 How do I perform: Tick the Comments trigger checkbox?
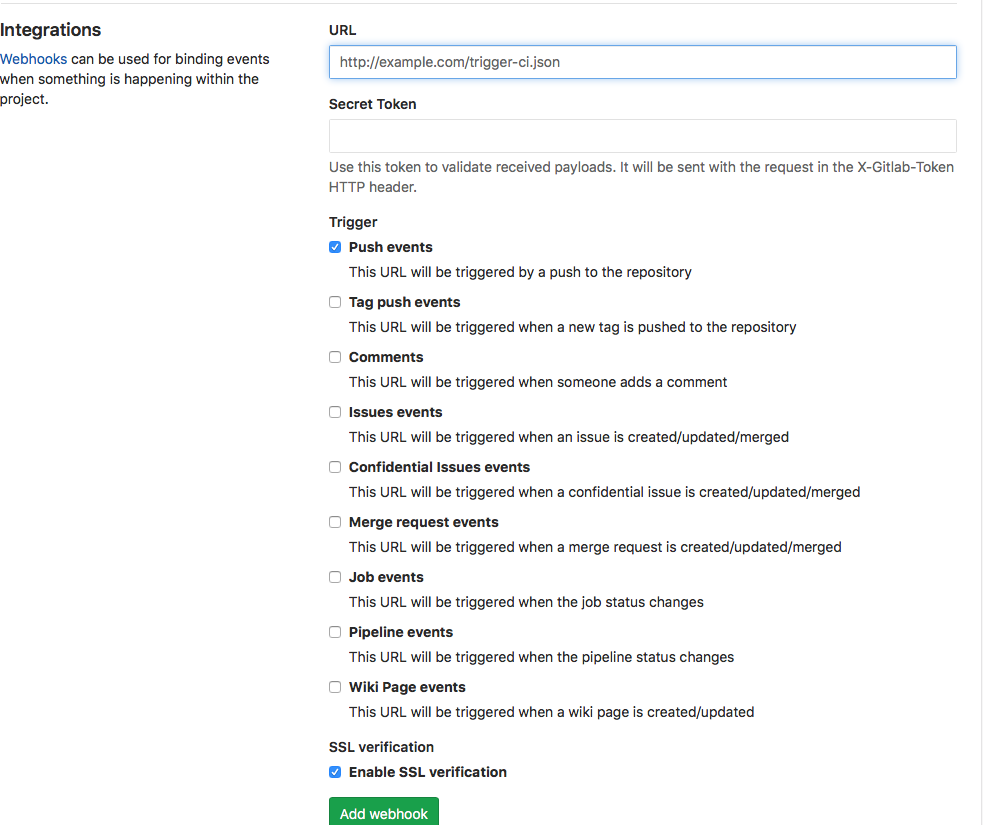coord(335,357)
